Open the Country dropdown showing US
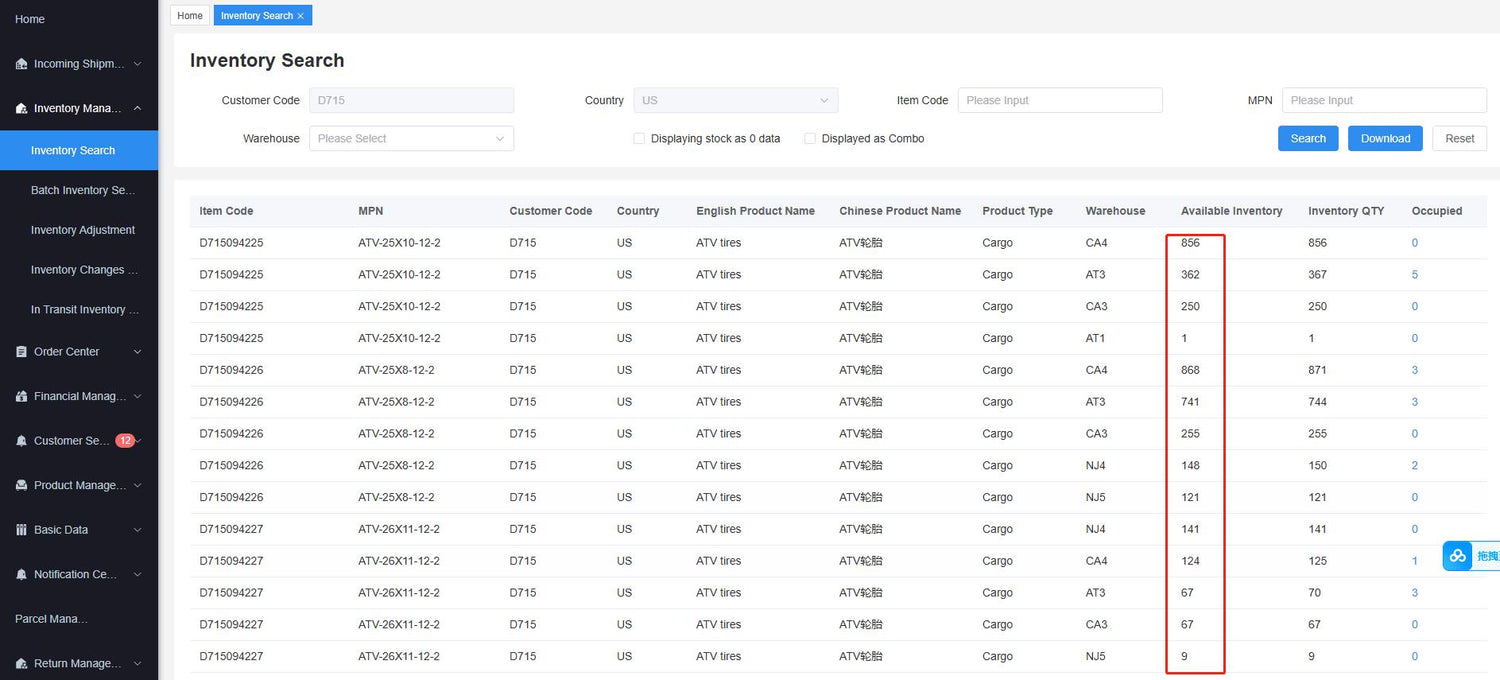 735,100
